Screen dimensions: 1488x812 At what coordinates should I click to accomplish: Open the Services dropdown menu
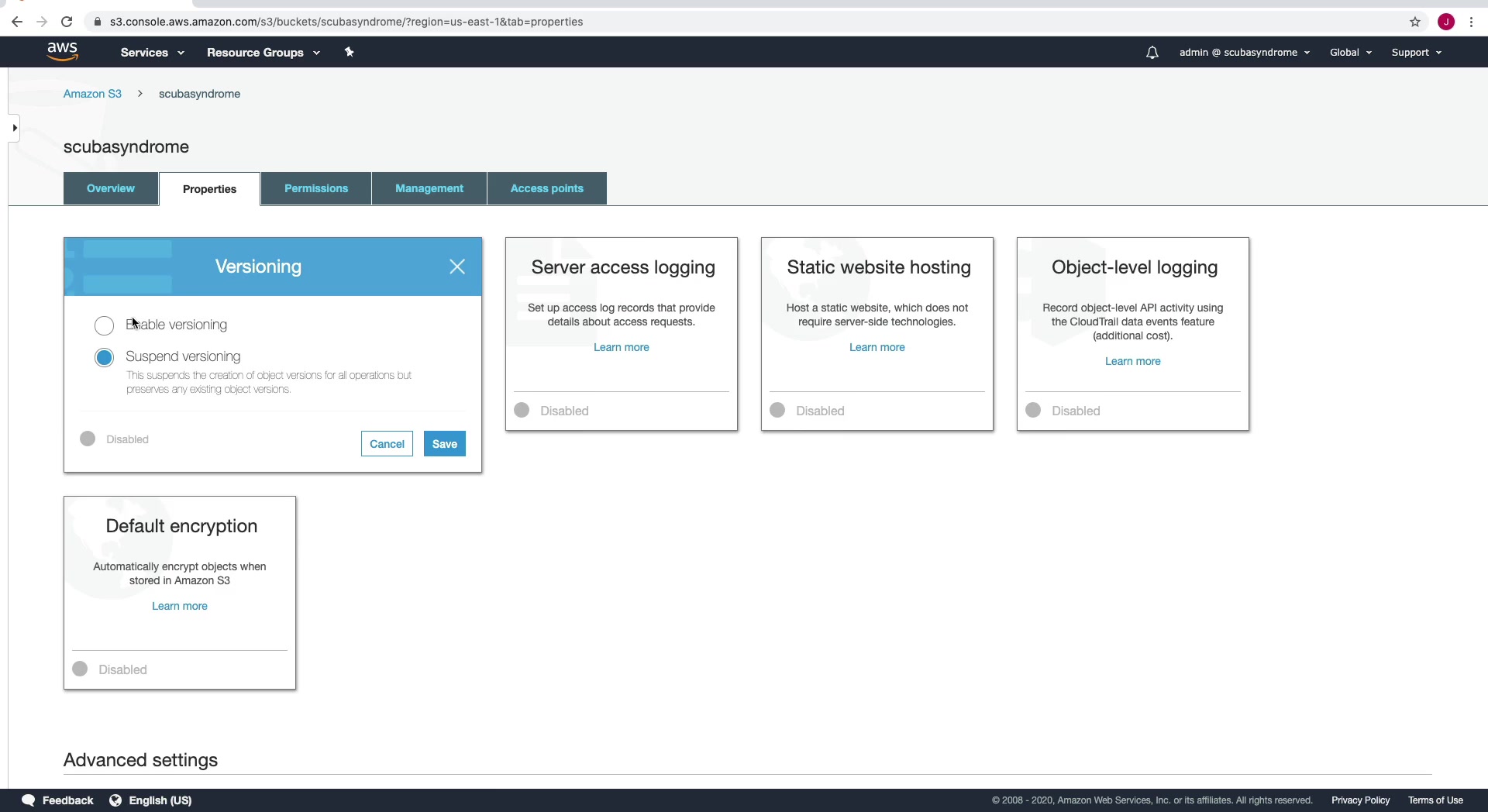coord(153,53)
